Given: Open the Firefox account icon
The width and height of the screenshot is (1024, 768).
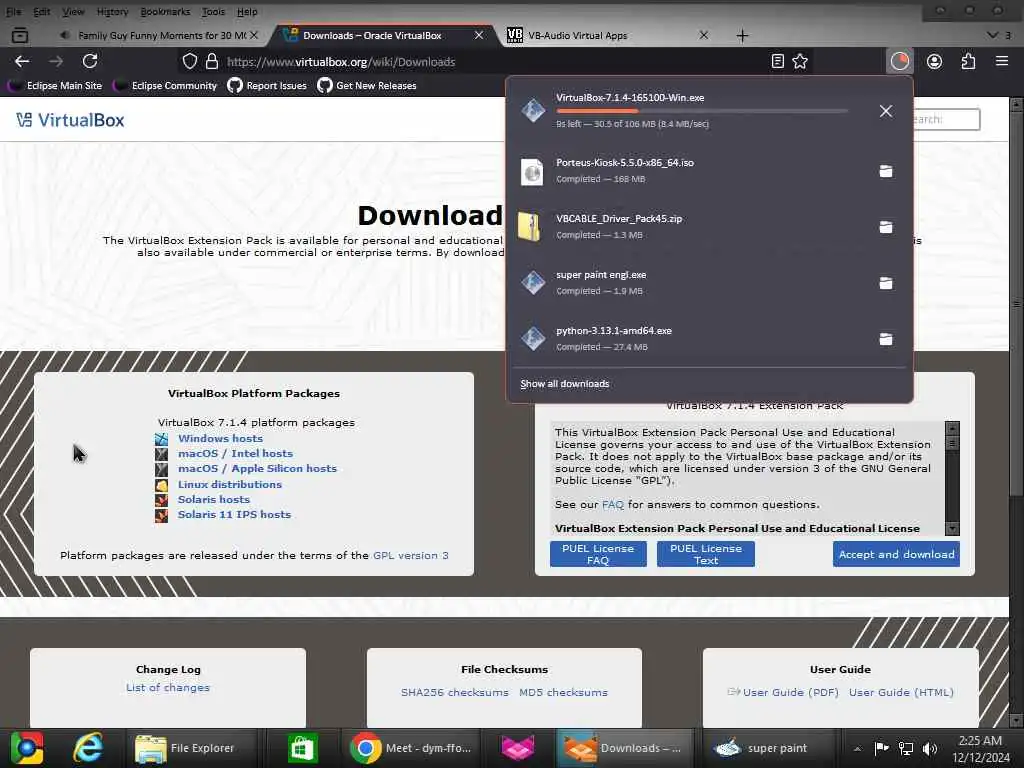Looking at the screenshot, I should (x=935, y=61).
